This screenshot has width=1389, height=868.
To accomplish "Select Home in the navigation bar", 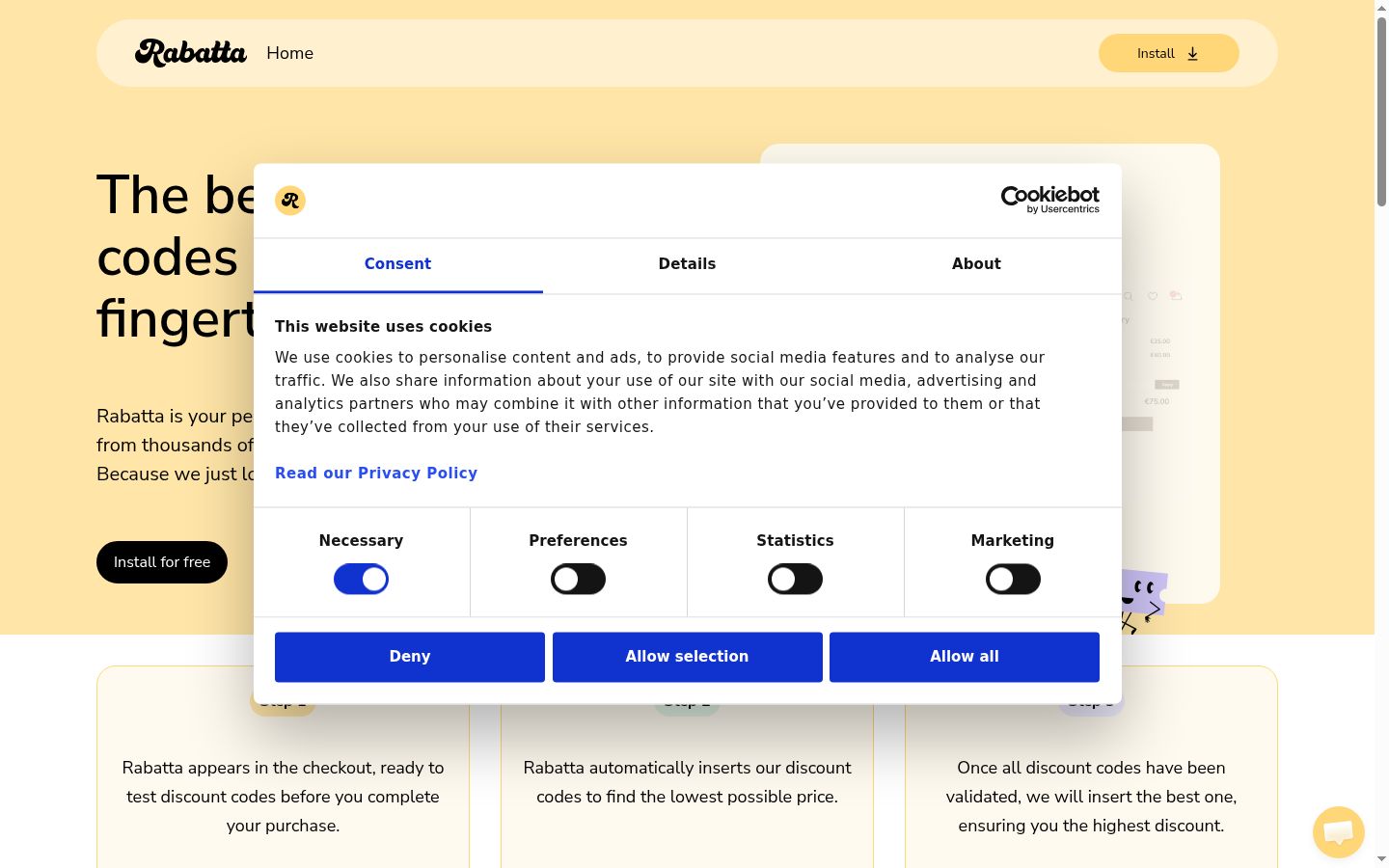I will click(289, 53).
